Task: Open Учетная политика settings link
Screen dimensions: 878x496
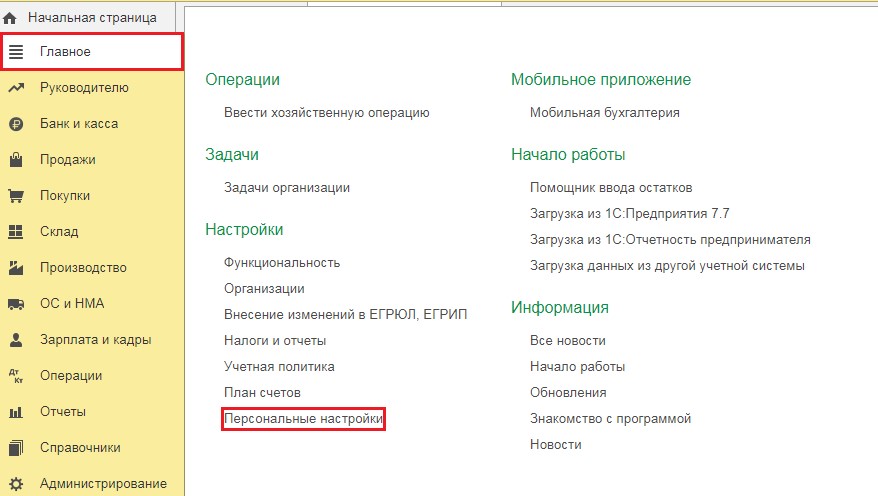Action: coord(279,367)
